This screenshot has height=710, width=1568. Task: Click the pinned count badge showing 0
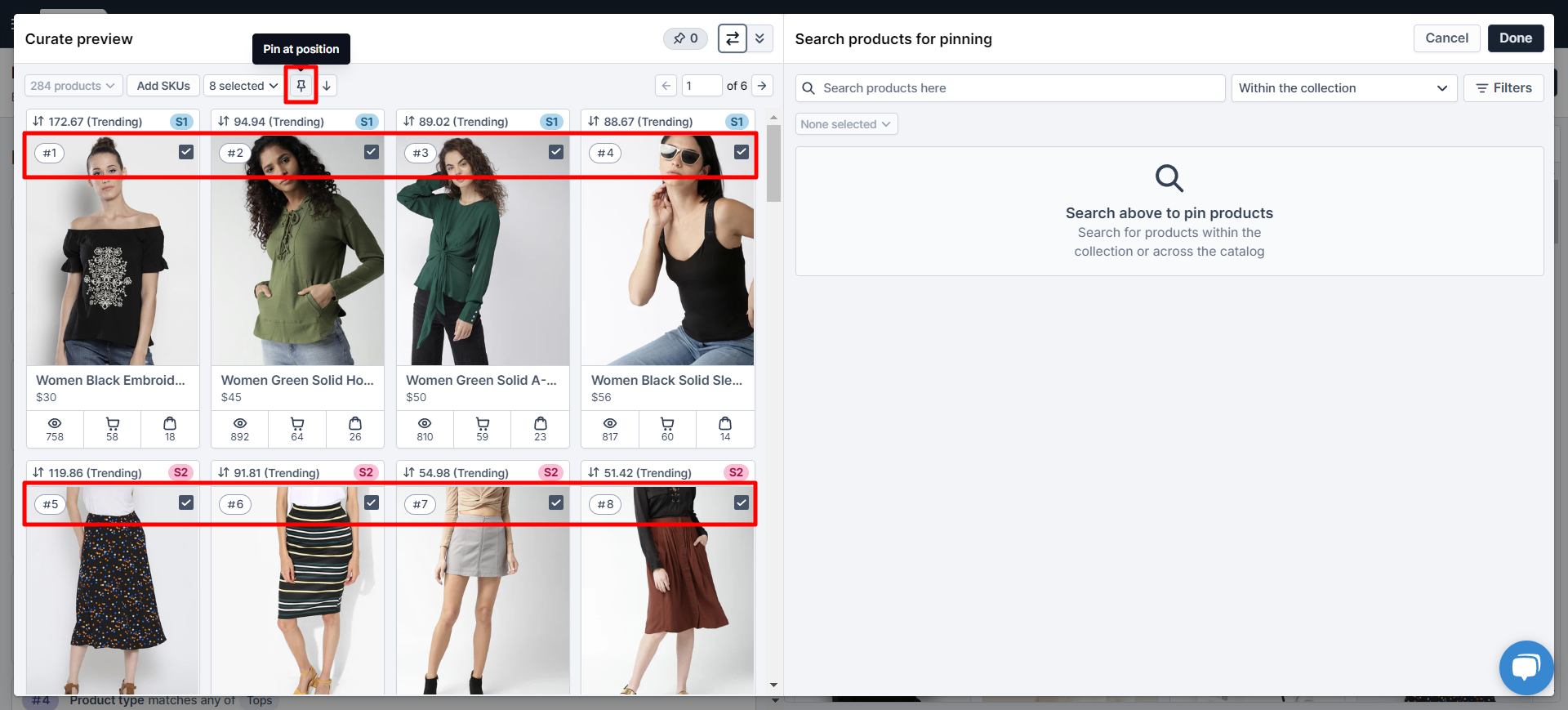coord(685,38)
